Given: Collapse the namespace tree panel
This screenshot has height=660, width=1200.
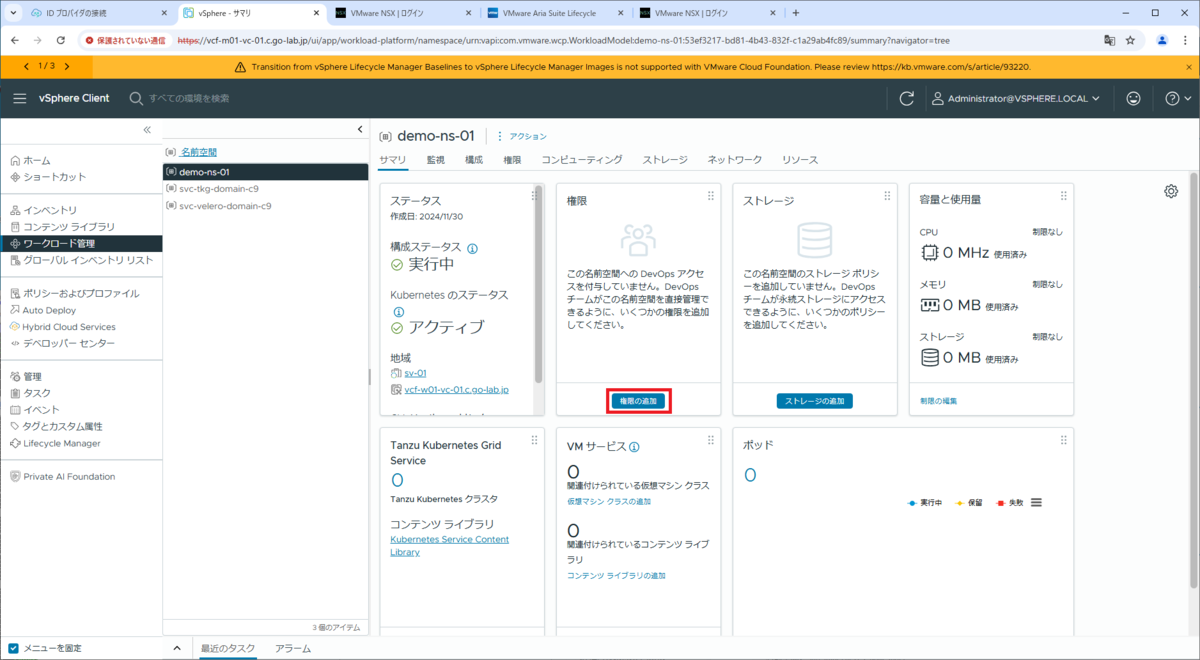Looking at the screenshot, I should tap(360, 130).
